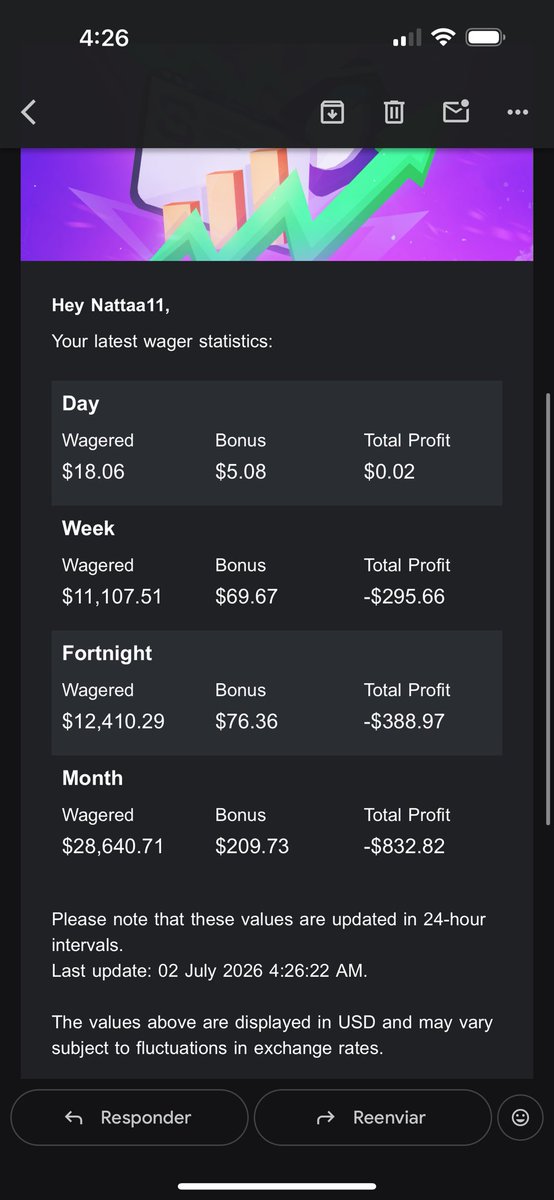
Task: Tap the battery icon in status bar
Action: coord(485,38)
